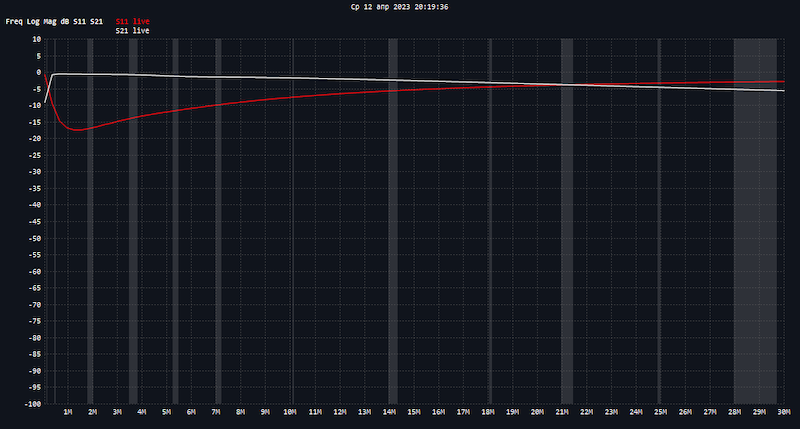Click the 14M frequency axis label
The image size is (800, 429).
point(389,412)
